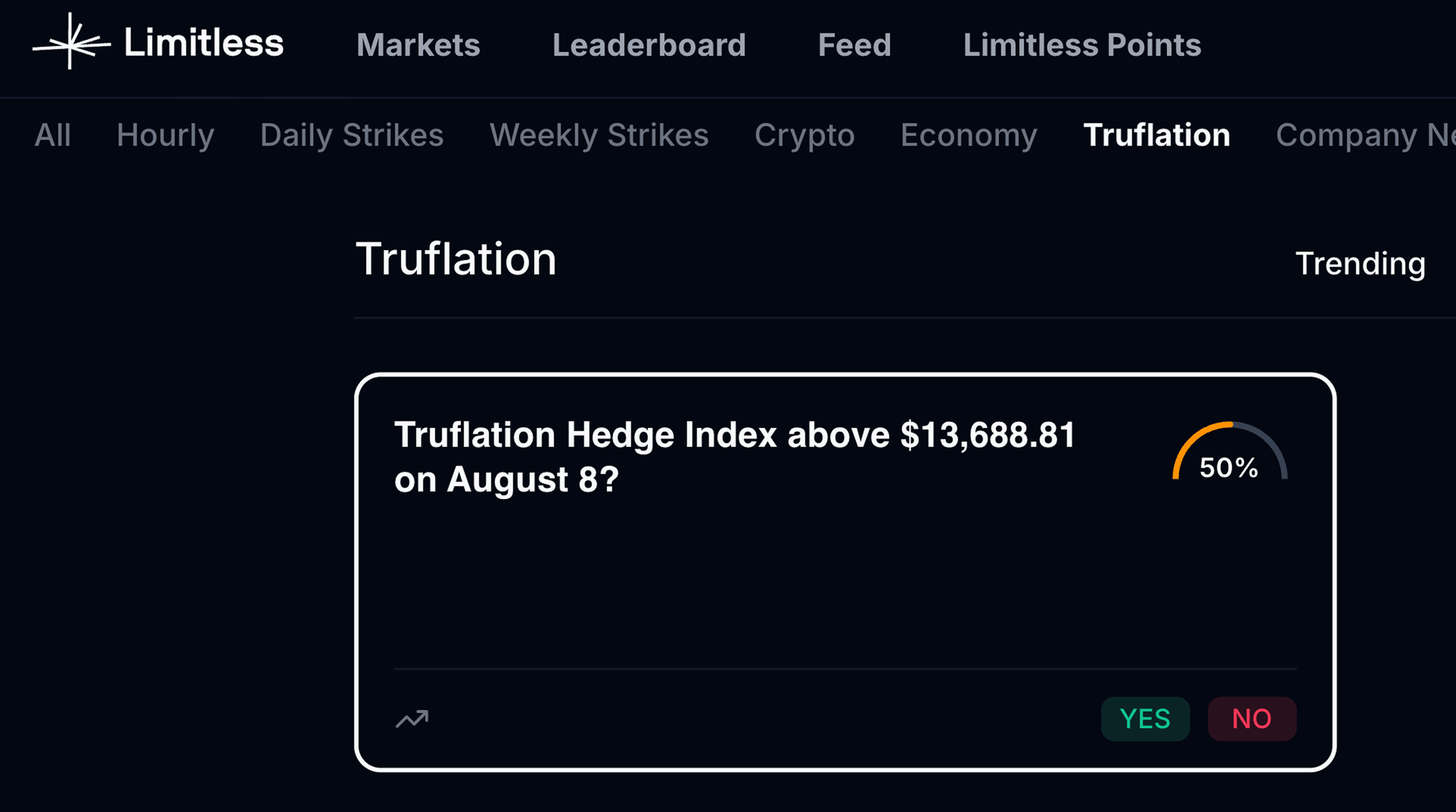
Task: Click the trending chart icon on card
Action: (412, 719)
